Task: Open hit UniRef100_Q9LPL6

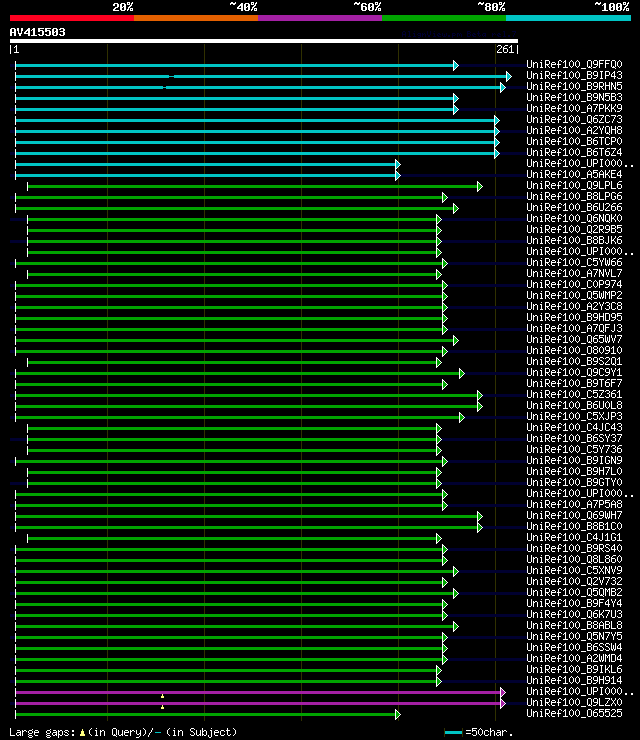Action: click(574, 185)
